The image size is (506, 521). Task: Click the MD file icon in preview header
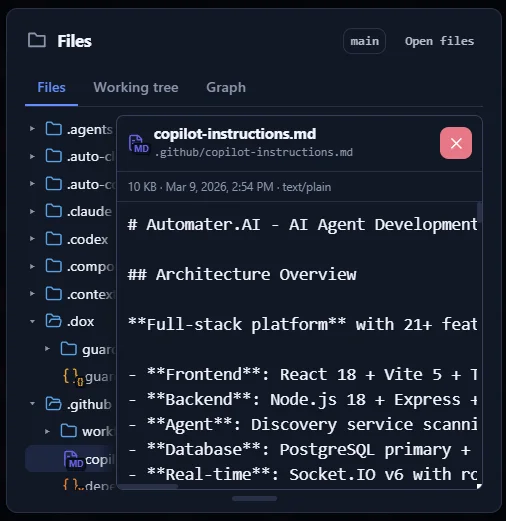click(138, 144)
